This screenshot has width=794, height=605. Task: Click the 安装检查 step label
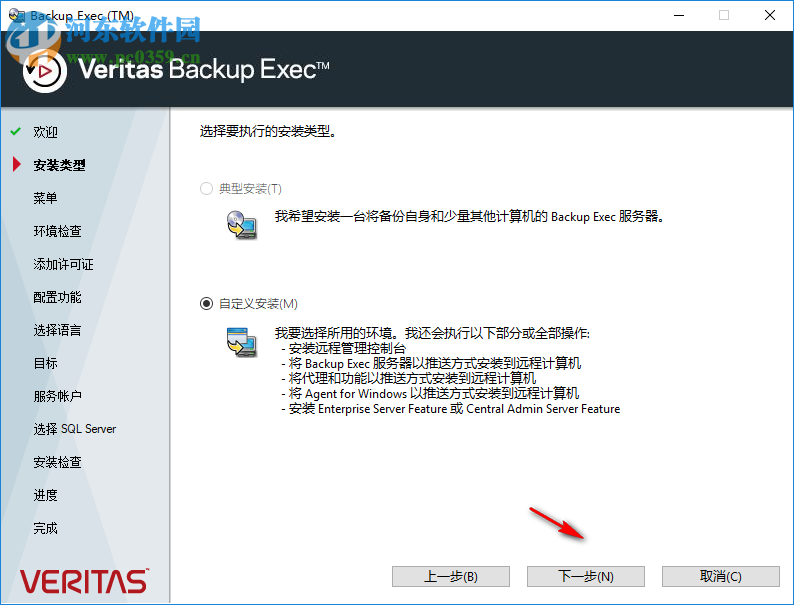57,462
